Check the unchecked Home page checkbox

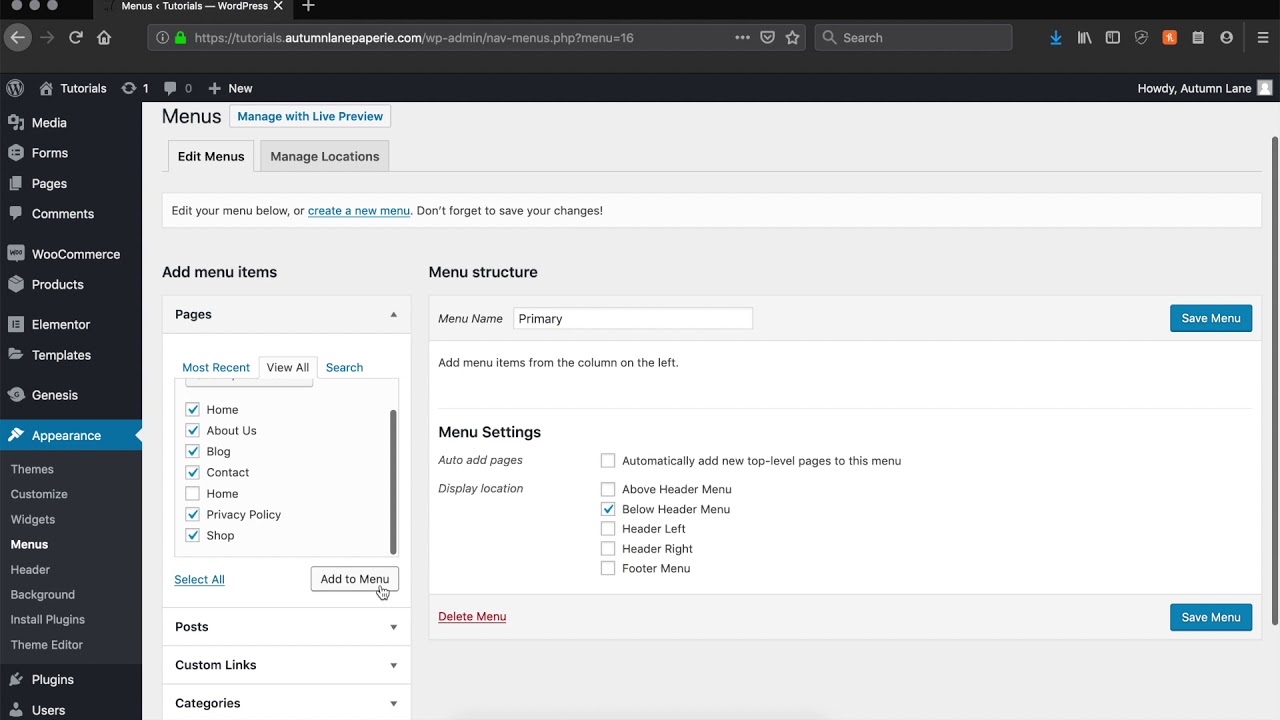click(x=192, y=493)
